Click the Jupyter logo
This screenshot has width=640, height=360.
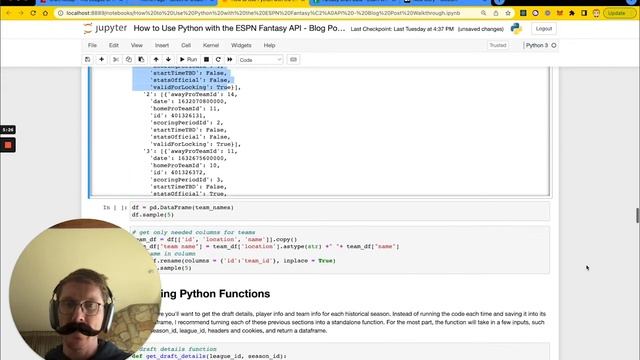coord(105,29)
